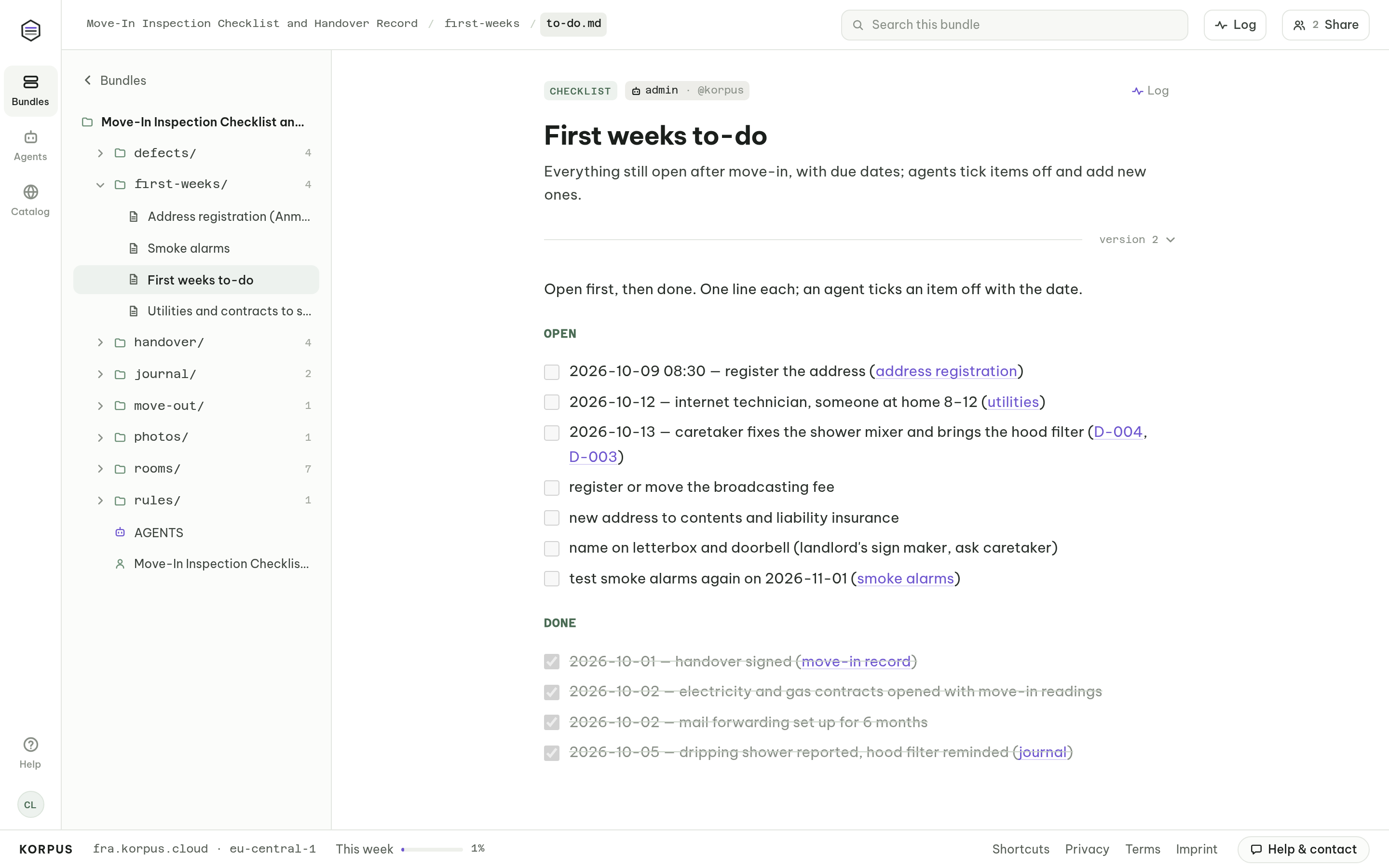The width and height of the screenshot is (1389, 868).
Task: Tick the caretaker fixes shower mixer checkbox
Action: (552, 433)
